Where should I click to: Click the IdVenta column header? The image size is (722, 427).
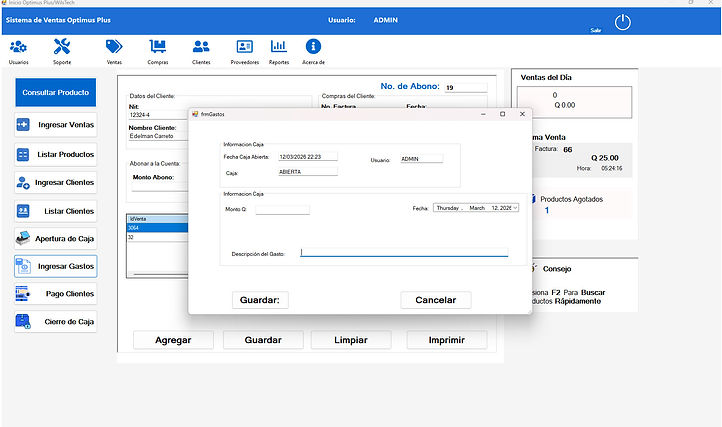click(157, 219)
